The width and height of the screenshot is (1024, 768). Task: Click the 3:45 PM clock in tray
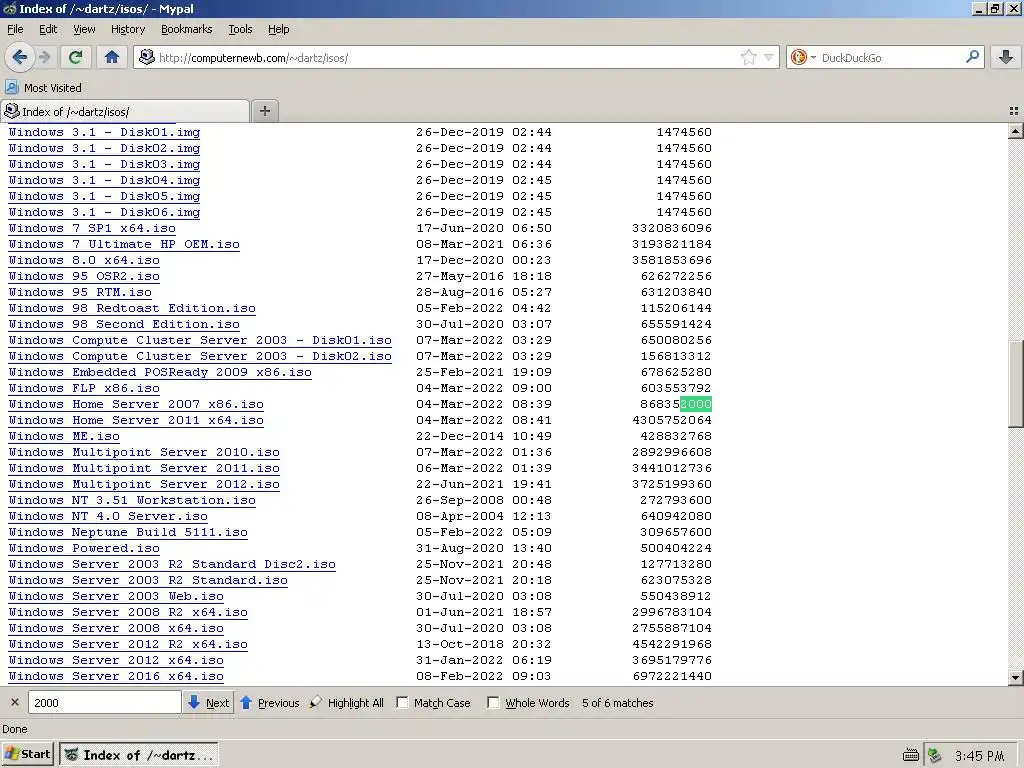(979, 756)
